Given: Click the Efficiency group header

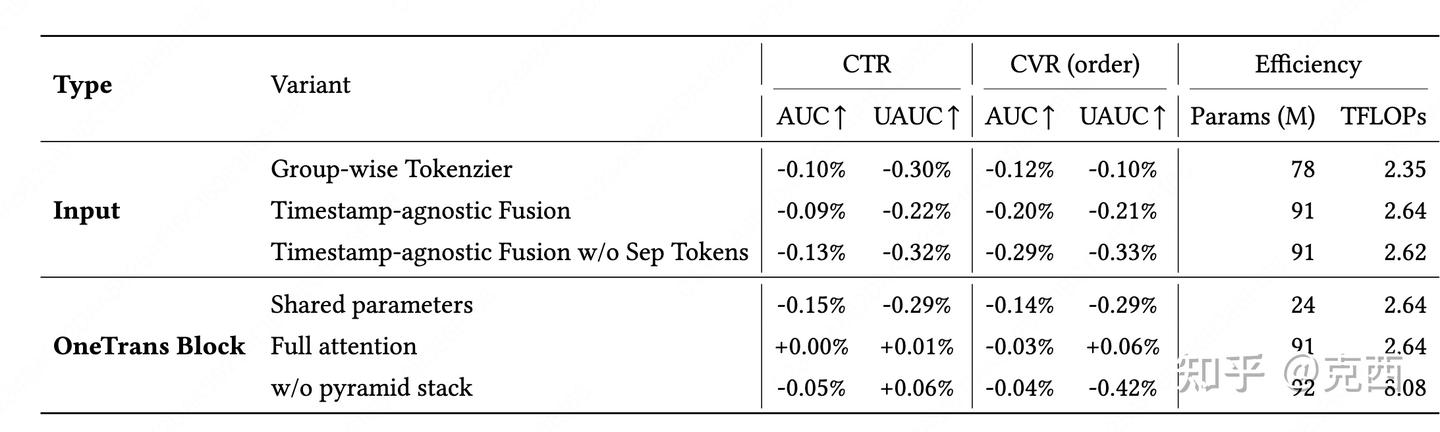Looking at the screenshot, I should pos(1308,65).
